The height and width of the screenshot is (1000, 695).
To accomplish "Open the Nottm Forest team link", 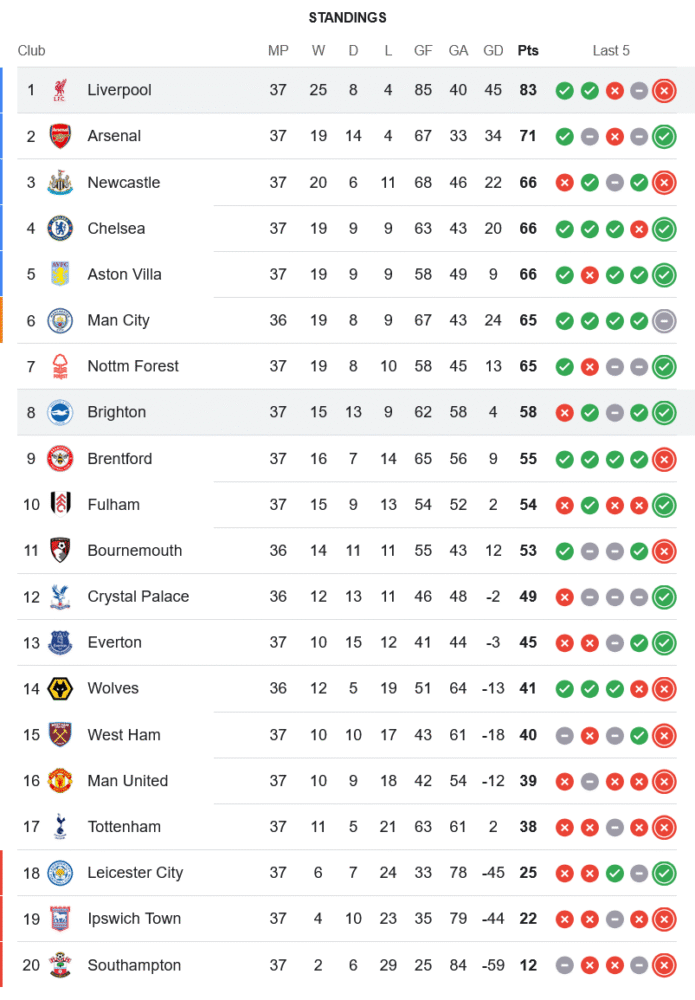I will (133, 366).
